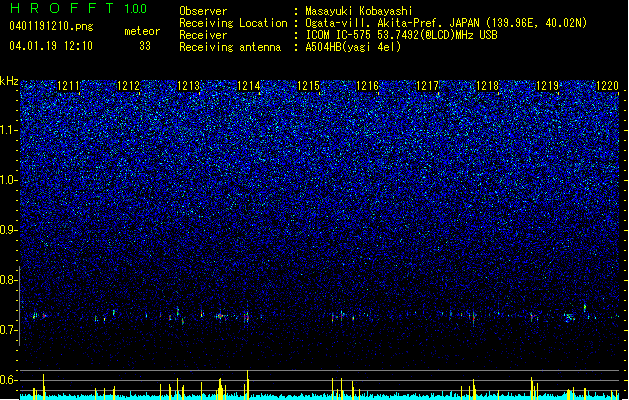
Task: Click the 1216 time marker
Action: pos(368,86)
